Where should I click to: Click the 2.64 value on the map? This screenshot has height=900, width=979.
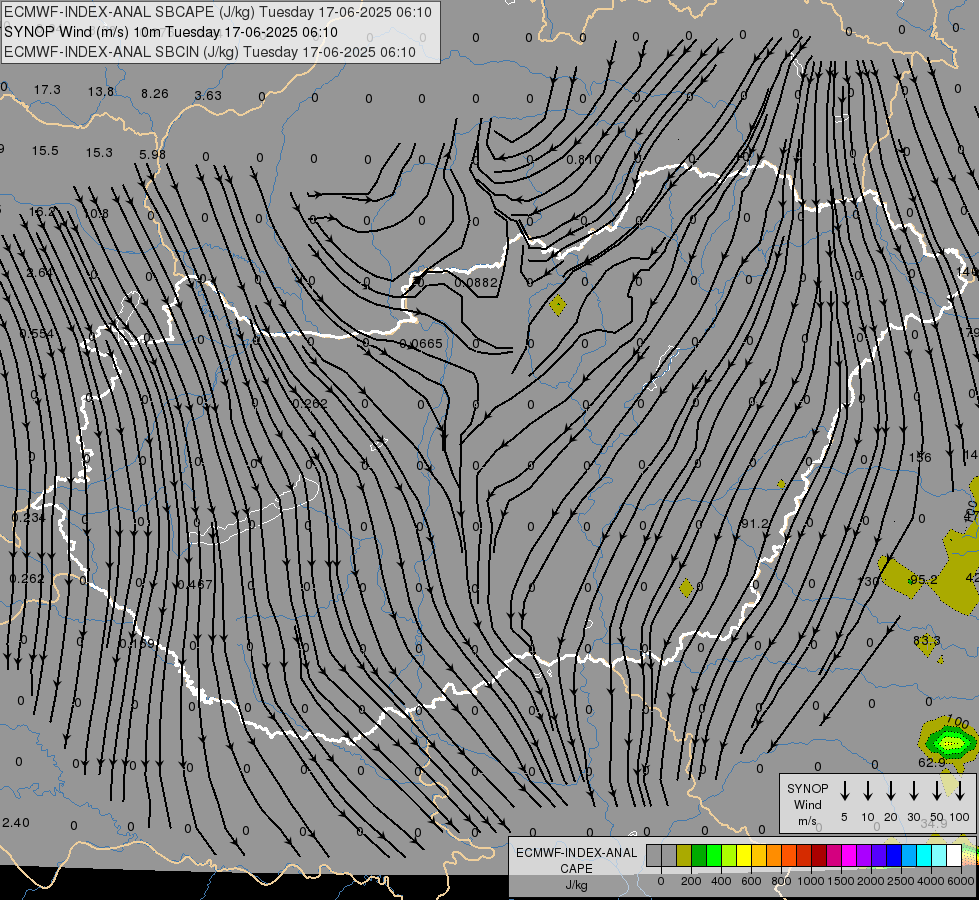[39, 273]
